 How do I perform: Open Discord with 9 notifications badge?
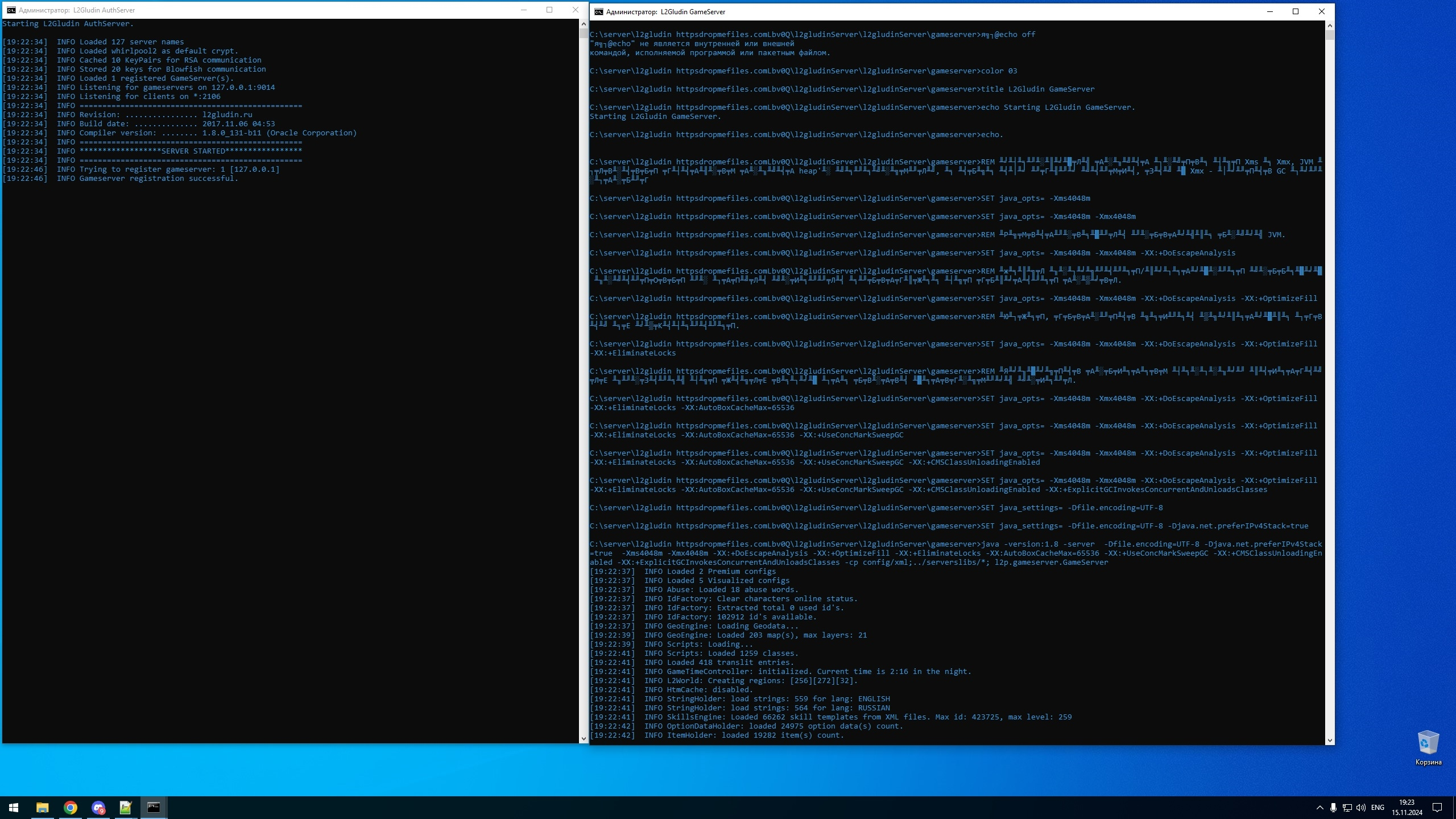(x=98, y=807)
